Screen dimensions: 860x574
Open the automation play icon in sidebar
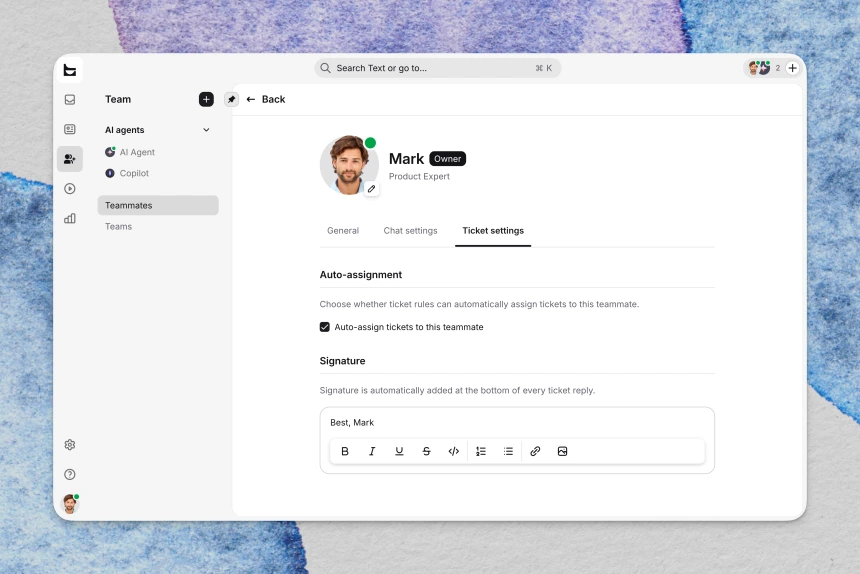click(70, 189)
